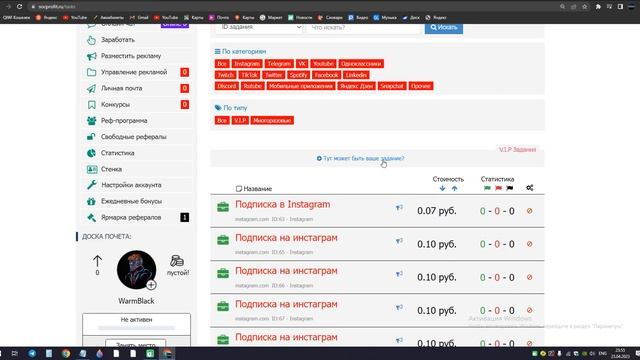Filter tasks by Twitter category
The width and height of the screenshot is (640, 360).
click(x=273, y=75)
